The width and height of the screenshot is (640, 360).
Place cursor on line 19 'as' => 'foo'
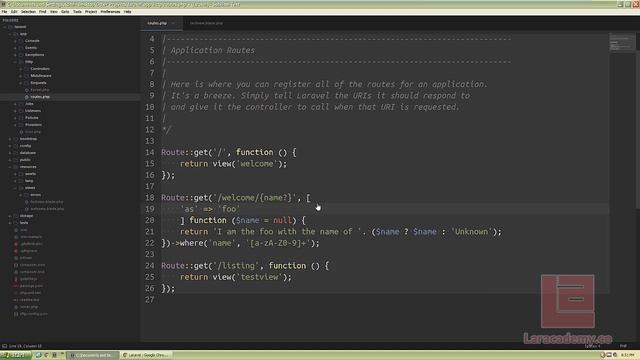[210, 209]
